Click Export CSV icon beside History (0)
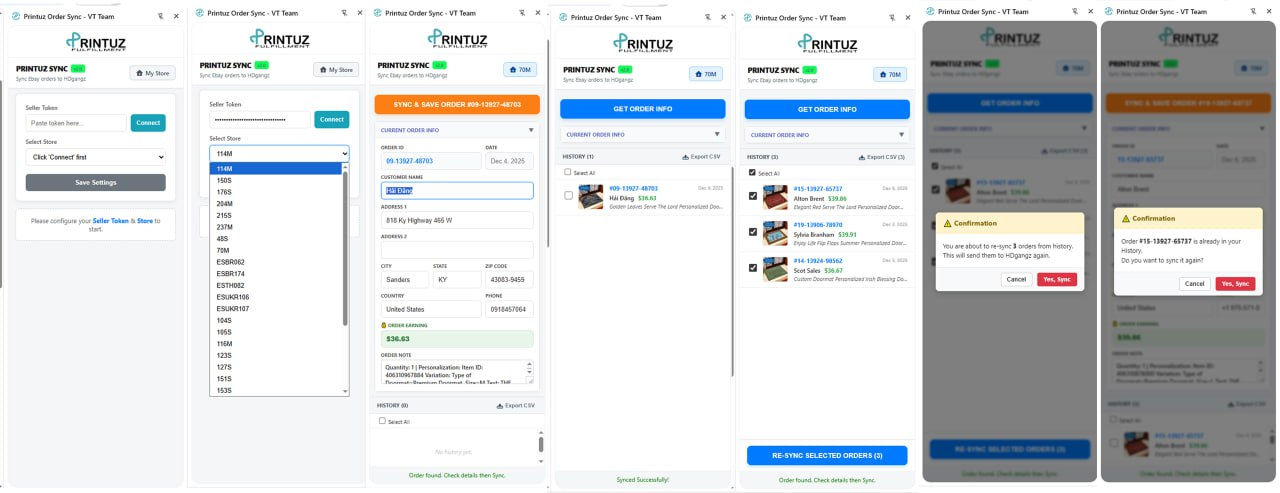Viewport: 1280px width, 493px height. point(500,405)
